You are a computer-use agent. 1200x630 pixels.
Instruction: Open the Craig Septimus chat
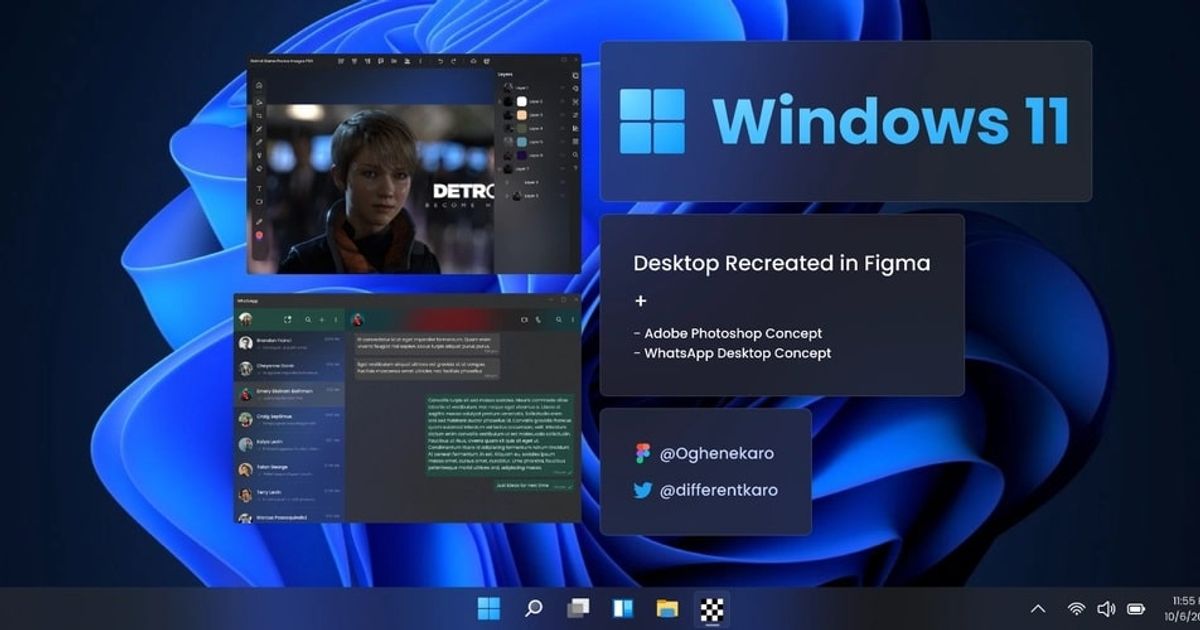tap(289, 419)
